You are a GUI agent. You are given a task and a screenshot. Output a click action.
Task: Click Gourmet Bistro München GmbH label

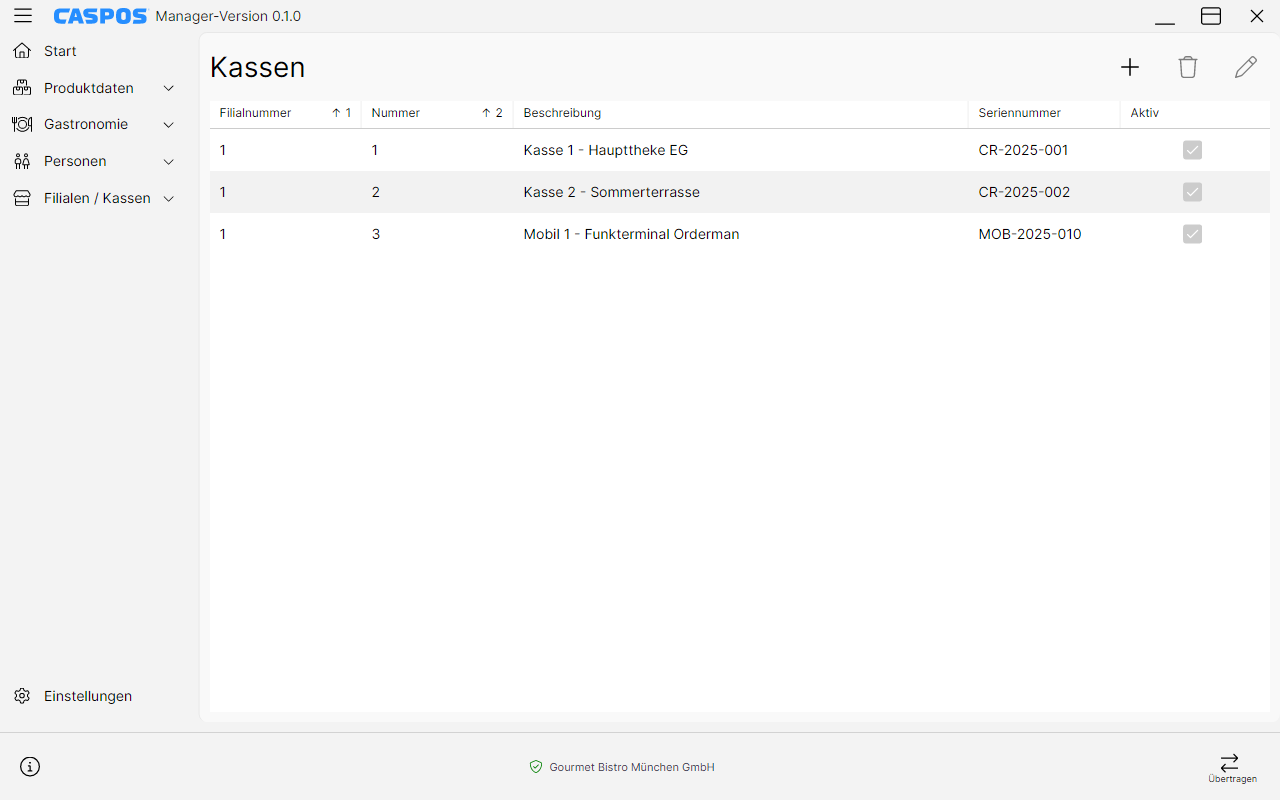coord(632,767)
